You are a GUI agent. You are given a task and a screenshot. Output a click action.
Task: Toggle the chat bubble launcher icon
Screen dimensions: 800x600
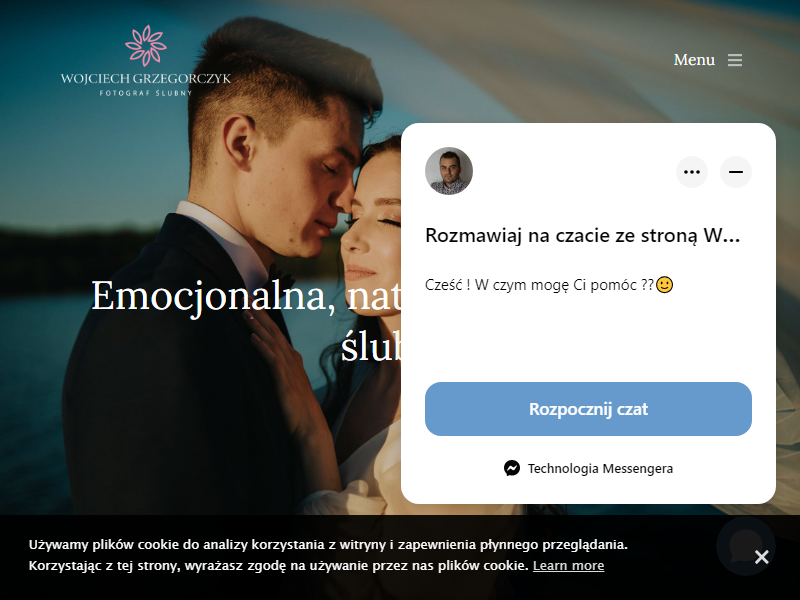click(x=745, y=546)
